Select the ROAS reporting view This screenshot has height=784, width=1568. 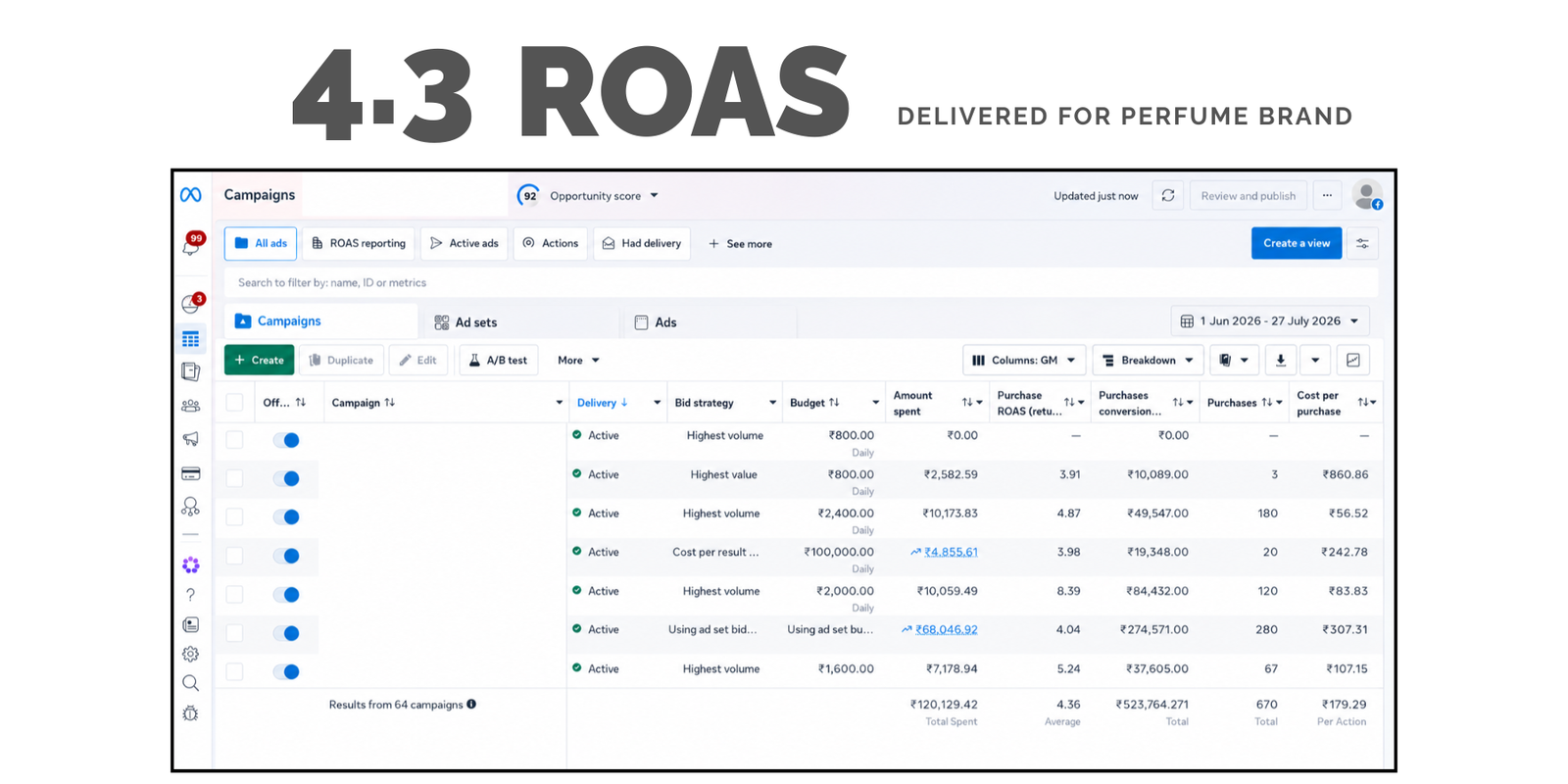tap(359, 244)
